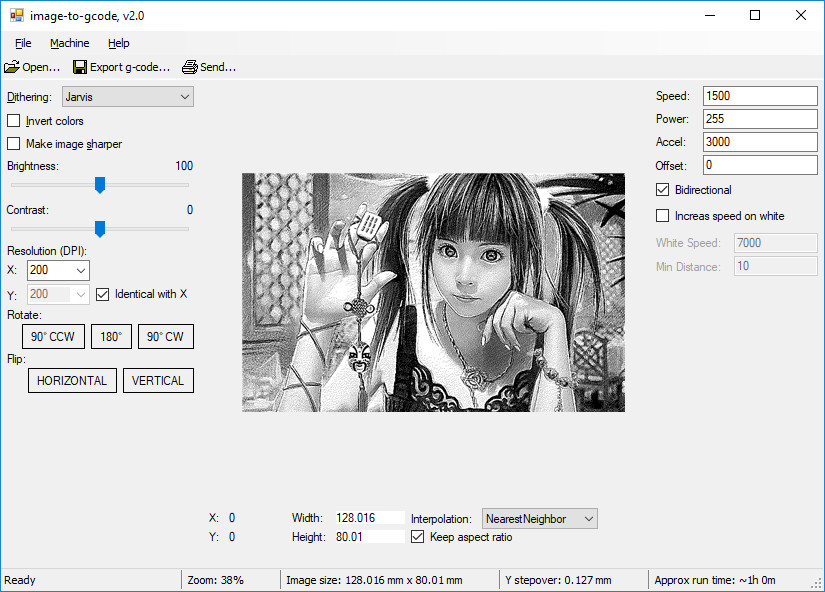Click the Zoom: 38% status entry

pyautogui.click(x=216, y=580)
